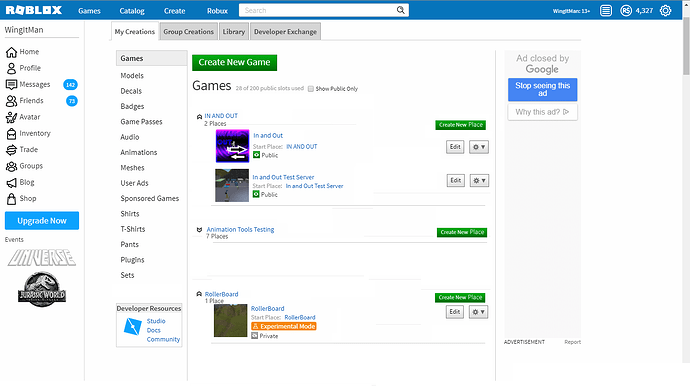This screenshot has width=690, height=386.
Task: Click the search magnifier icon
Action: (x=400, y=10)
